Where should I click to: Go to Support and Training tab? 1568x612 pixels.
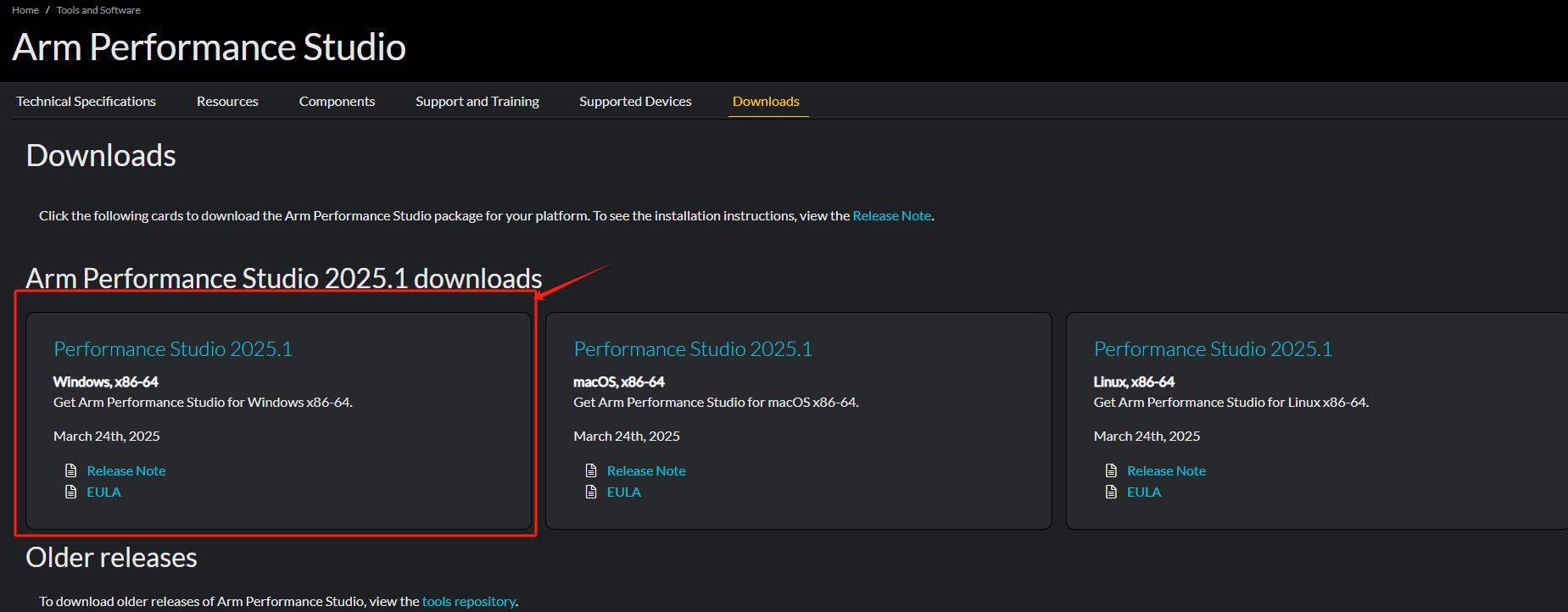(x=477, y=101)
